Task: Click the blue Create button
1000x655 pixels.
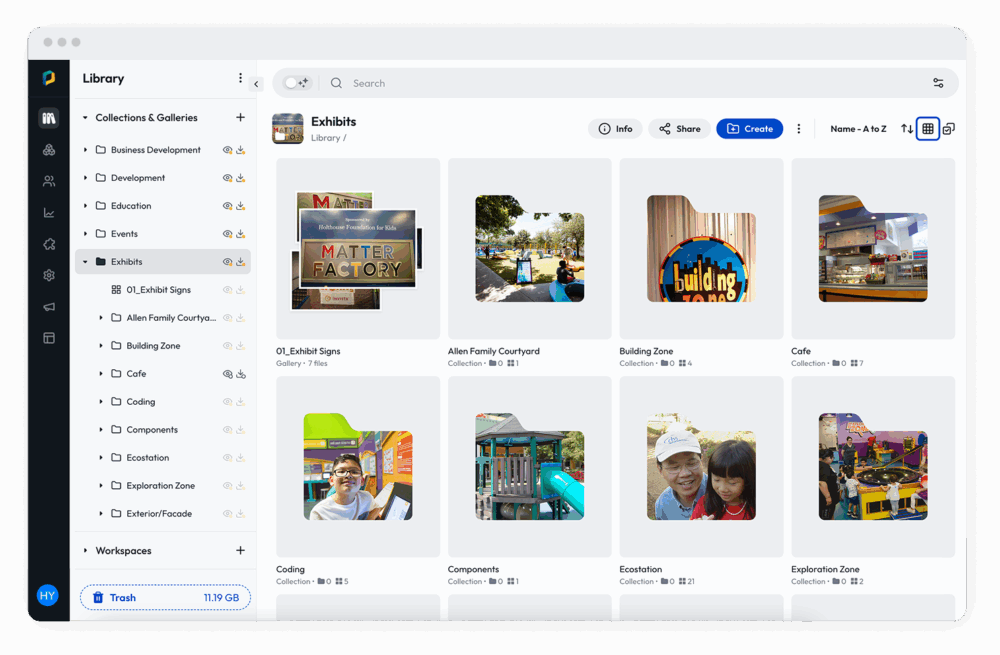Action: point(749,129)
